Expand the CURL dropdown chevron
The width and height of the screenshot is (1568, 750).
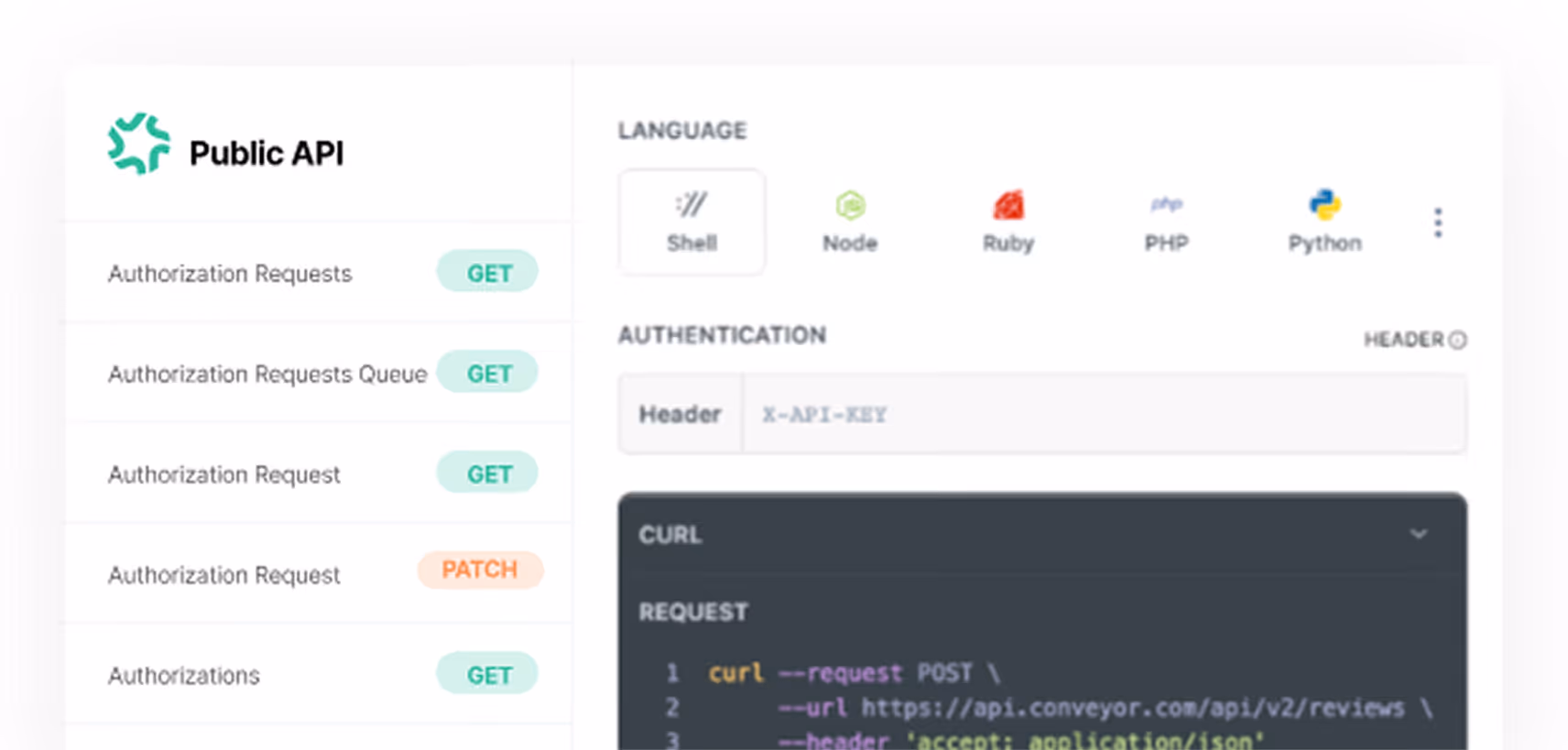pos(1419,534)
